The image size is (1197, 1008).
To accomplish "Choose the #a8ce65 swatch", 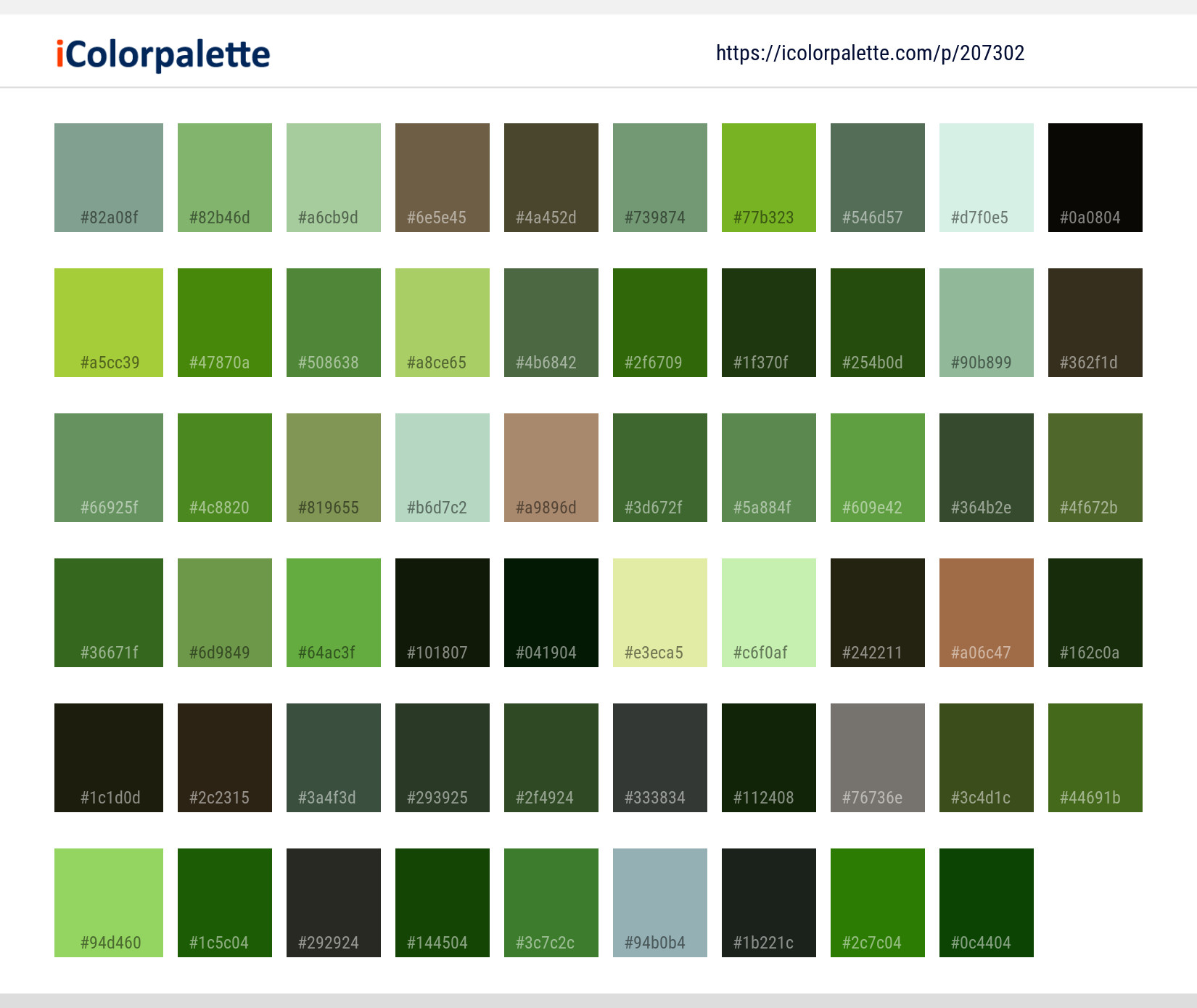I will (443, 323).
